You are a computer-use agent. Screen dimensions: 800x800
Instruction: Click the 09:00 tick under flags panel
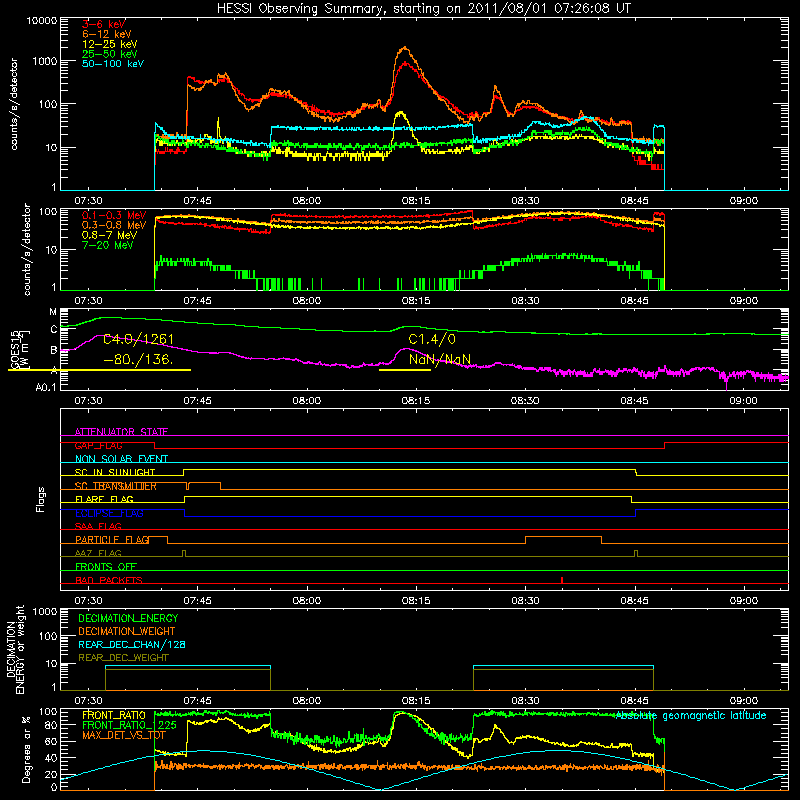pyautogui.click(x=743, y=601)
